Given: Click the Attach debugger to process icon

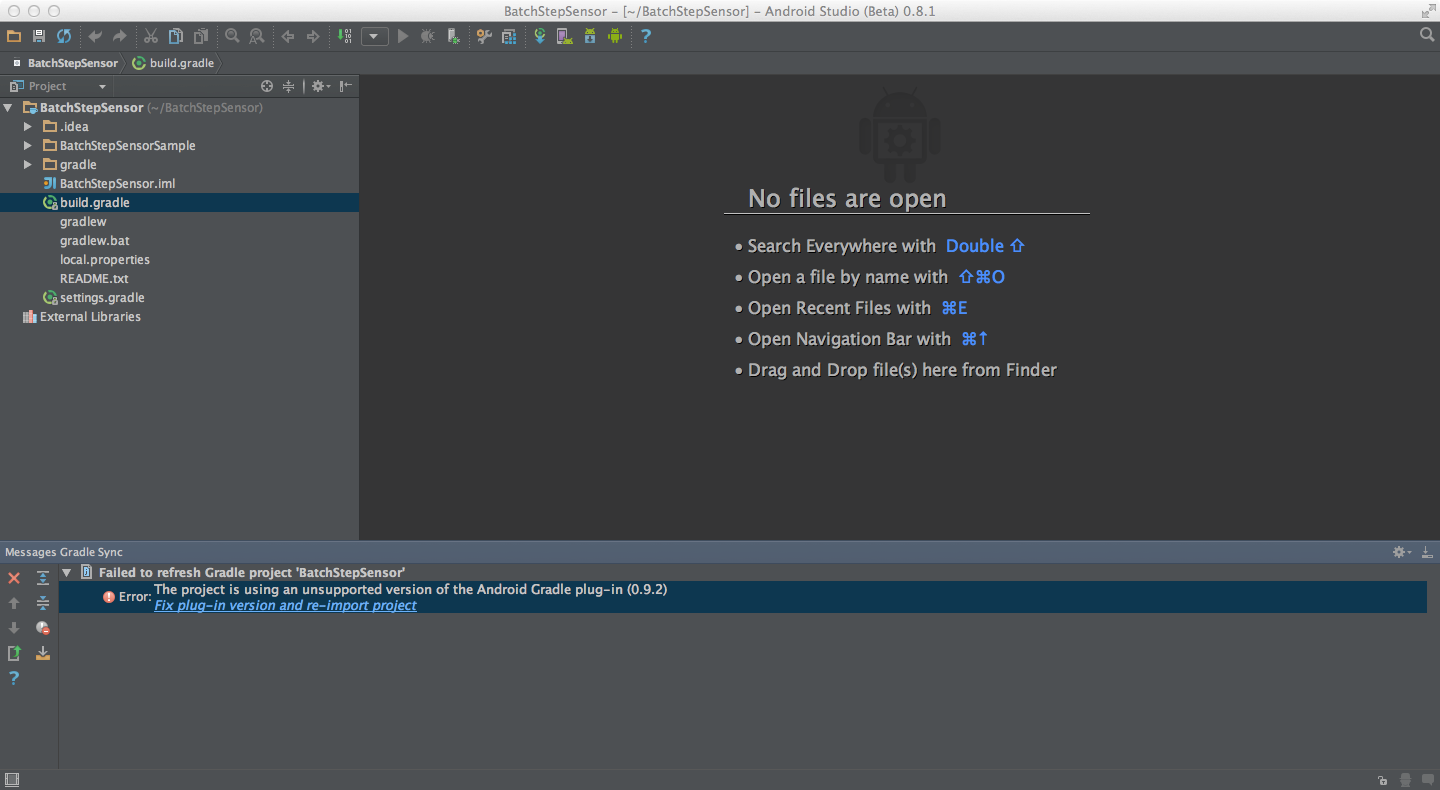Looking at the screenshot, I should [x=453, y=36].
